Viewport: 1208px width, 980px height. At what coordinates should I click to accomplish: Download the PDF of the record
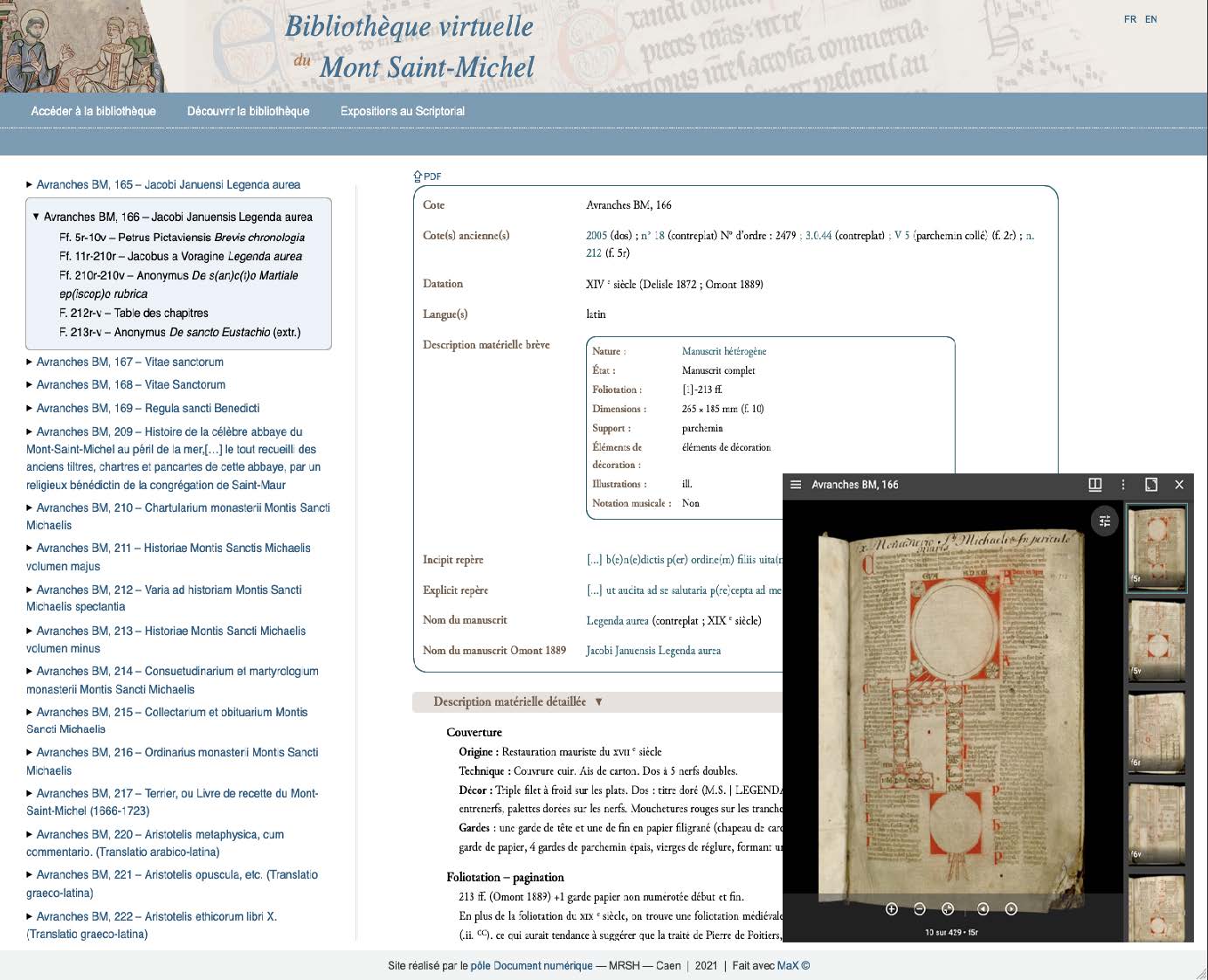tap(428, 176)
